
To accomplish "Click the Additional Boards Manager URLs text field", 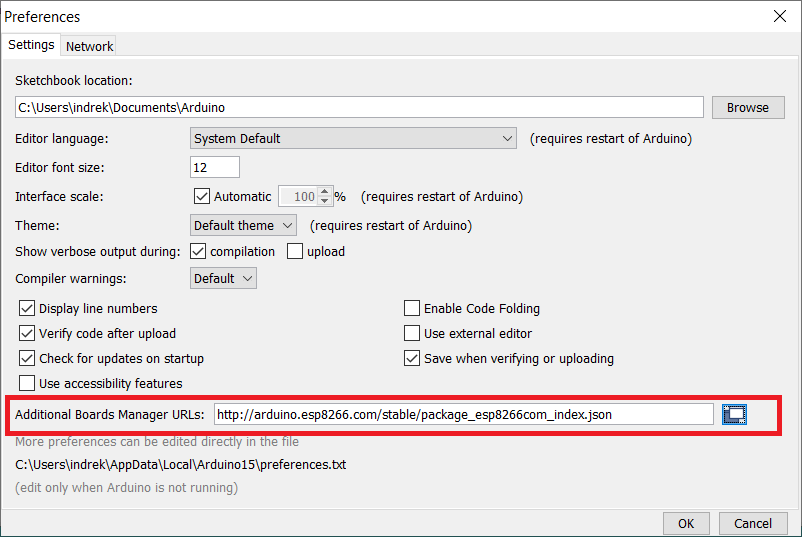I will [x=464, y=414].
